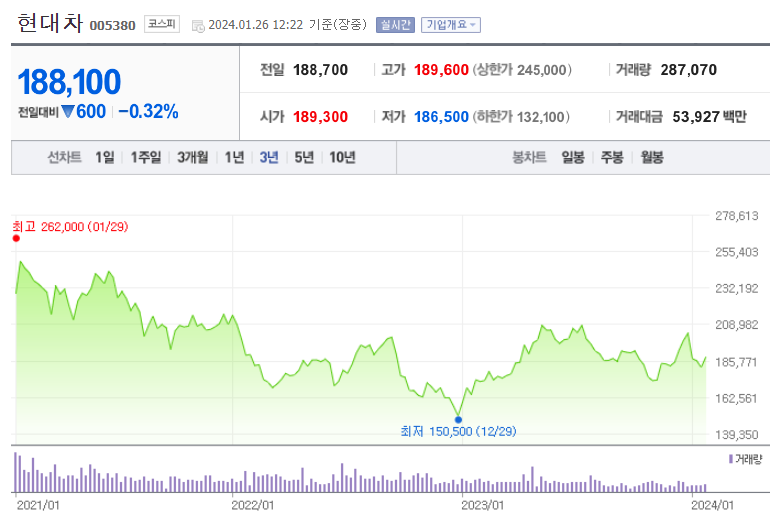
Task: Click the 2023/01 x-axis label
Action: pyautogui.click(x=482, y=505)
